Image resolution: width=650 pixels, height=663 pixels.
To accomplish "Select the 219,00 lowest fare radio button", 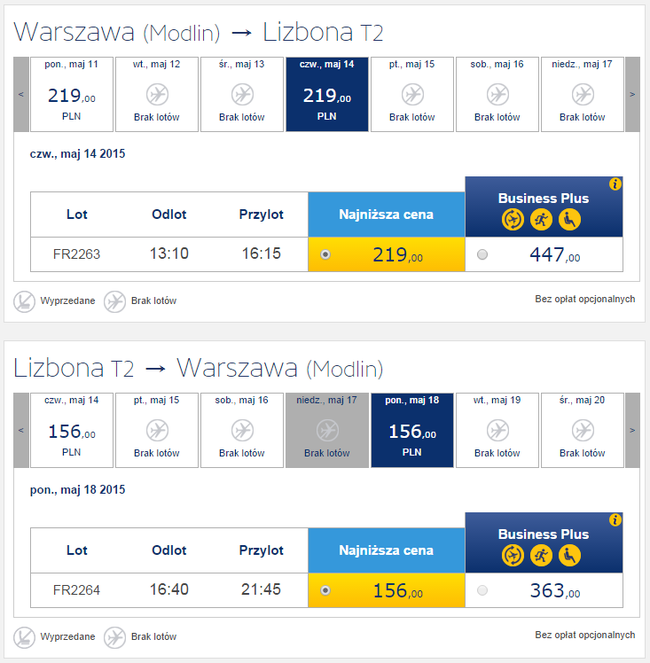I will click(x=326, y=255).
